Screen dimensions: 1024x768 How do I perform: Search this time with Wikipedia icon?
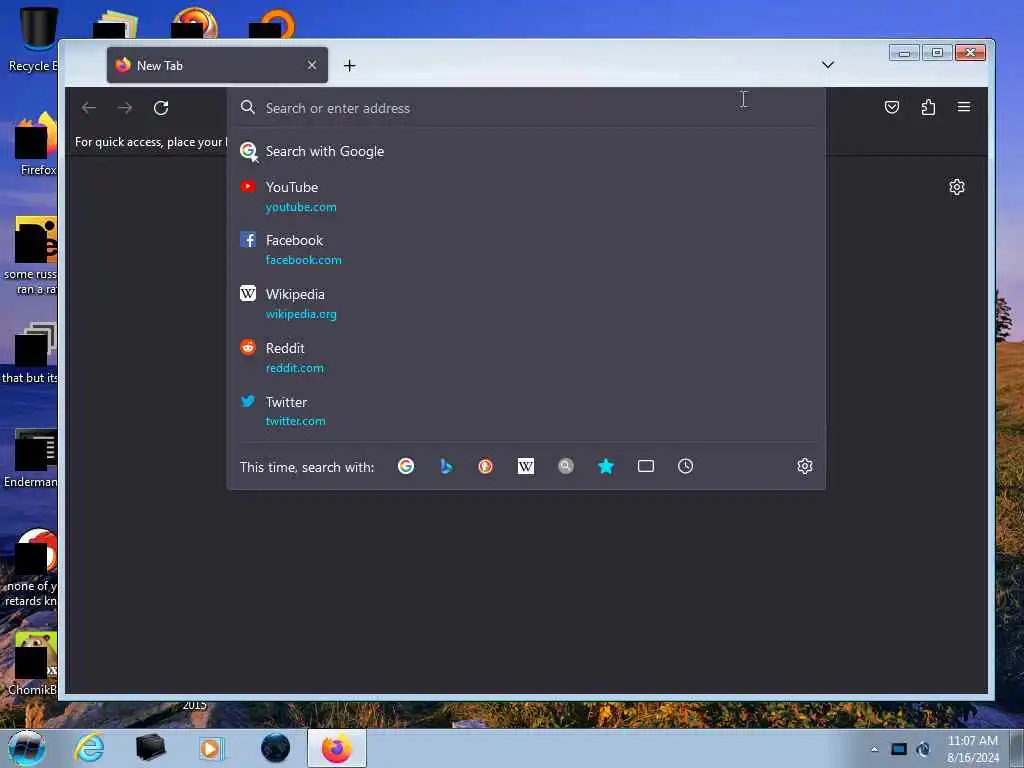coord(526,466)
